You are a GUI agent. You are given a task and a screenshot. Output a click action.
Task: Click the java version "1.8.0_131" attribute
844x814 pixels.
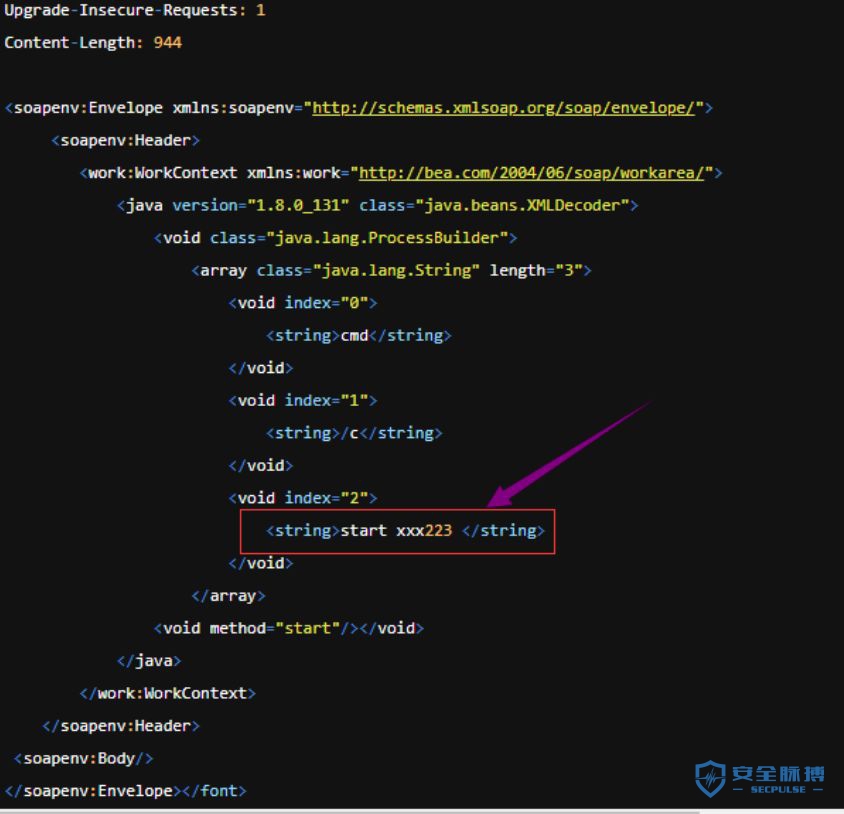click(261, 205)
